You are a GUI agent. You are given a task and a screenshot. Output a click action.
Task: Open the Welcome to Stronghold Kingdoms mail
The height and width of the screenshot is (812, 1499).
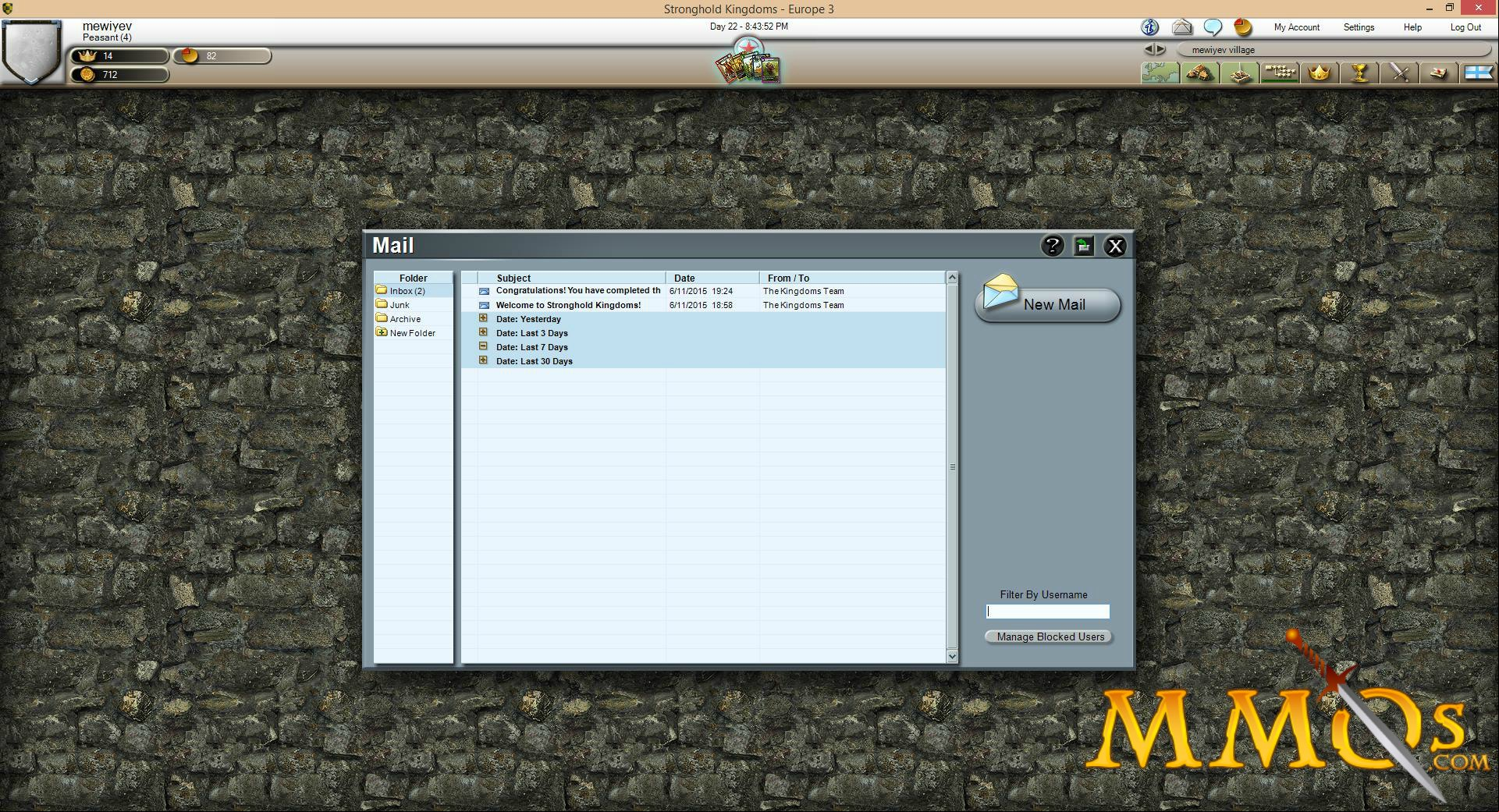coord(568,305)
